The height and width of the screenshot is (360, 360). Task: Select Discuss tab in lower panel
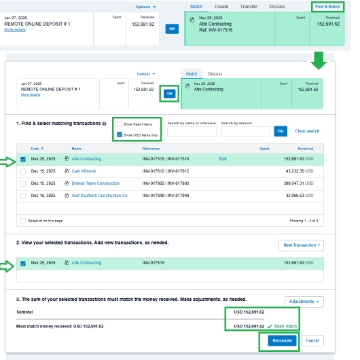tap(215, 74)
